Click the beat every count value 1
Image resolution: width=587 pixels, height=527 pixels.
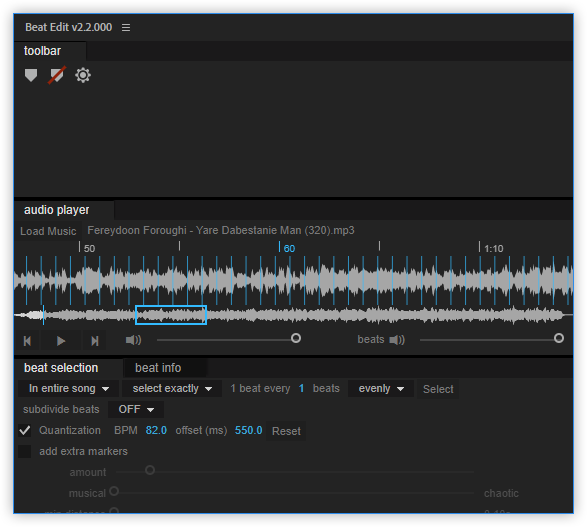(x=301, y=389)
